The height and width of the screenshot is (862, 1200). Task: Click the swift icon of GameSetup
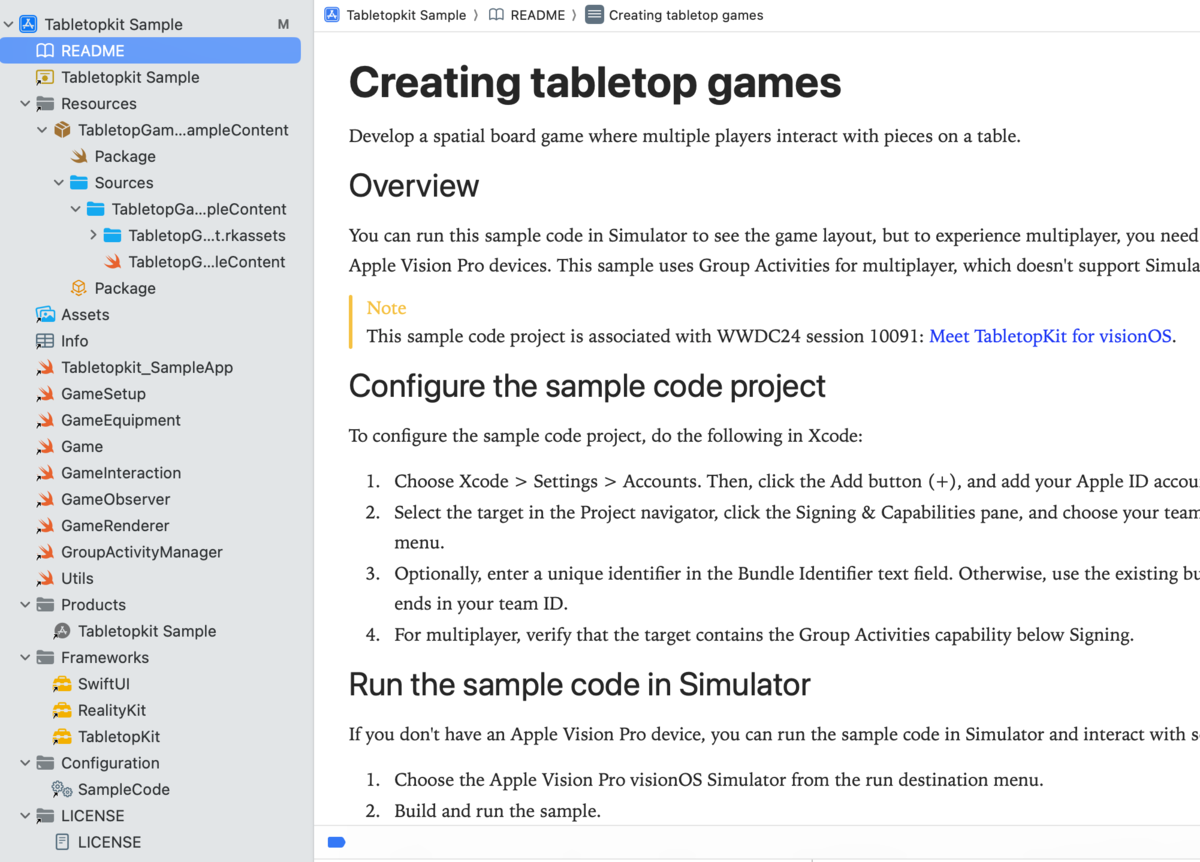pos(44,394)
